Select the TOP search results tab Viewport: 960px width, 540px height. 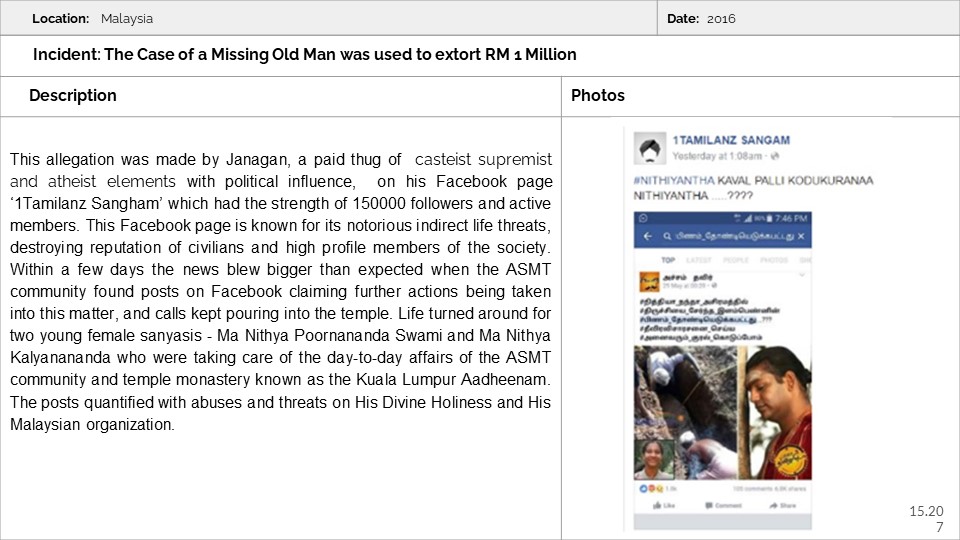click(x=668, y=259)
